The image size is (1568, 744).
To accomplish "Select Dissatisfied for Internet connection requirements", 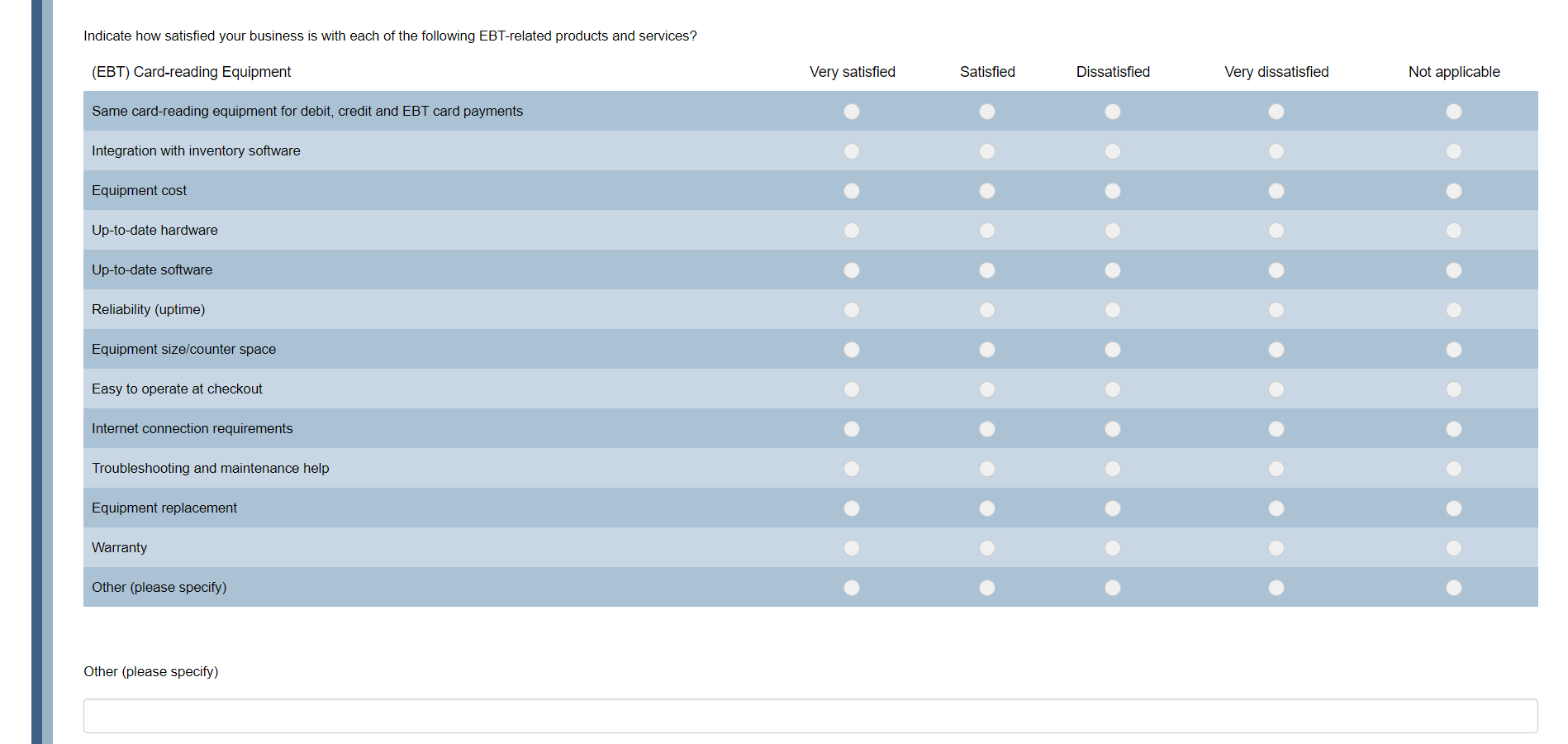I will pos(1113,429).
